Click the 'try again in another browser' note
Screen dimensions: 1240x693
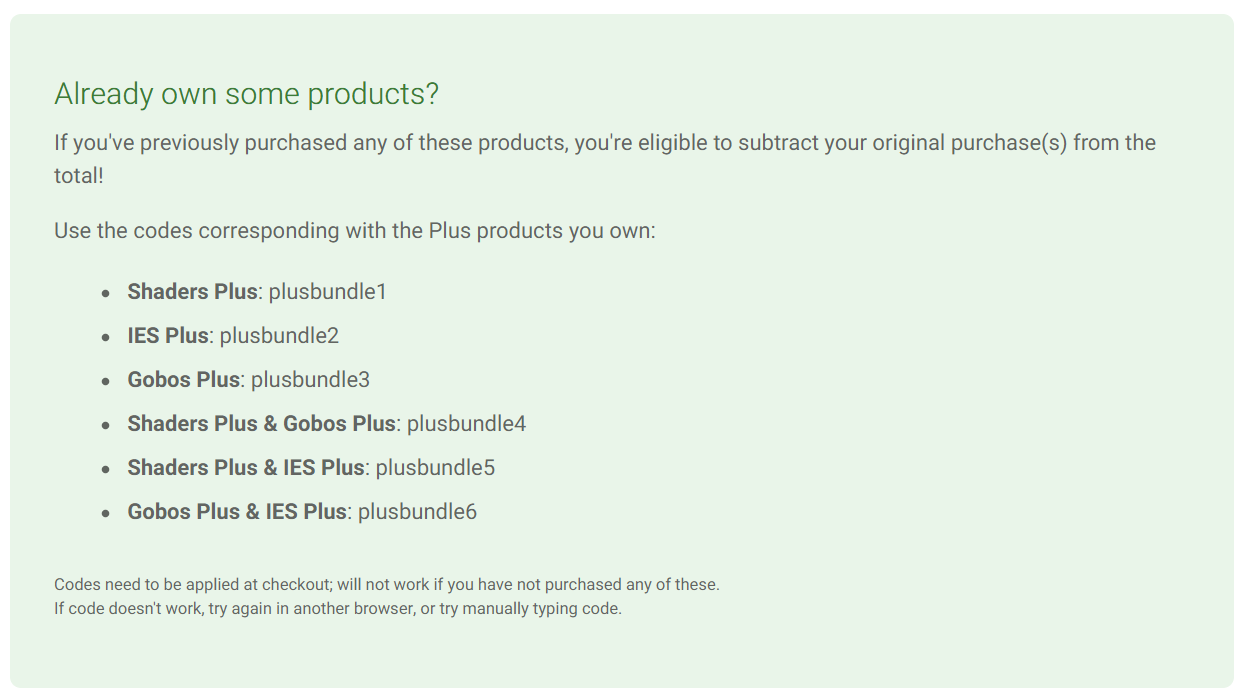click(338, 609)
